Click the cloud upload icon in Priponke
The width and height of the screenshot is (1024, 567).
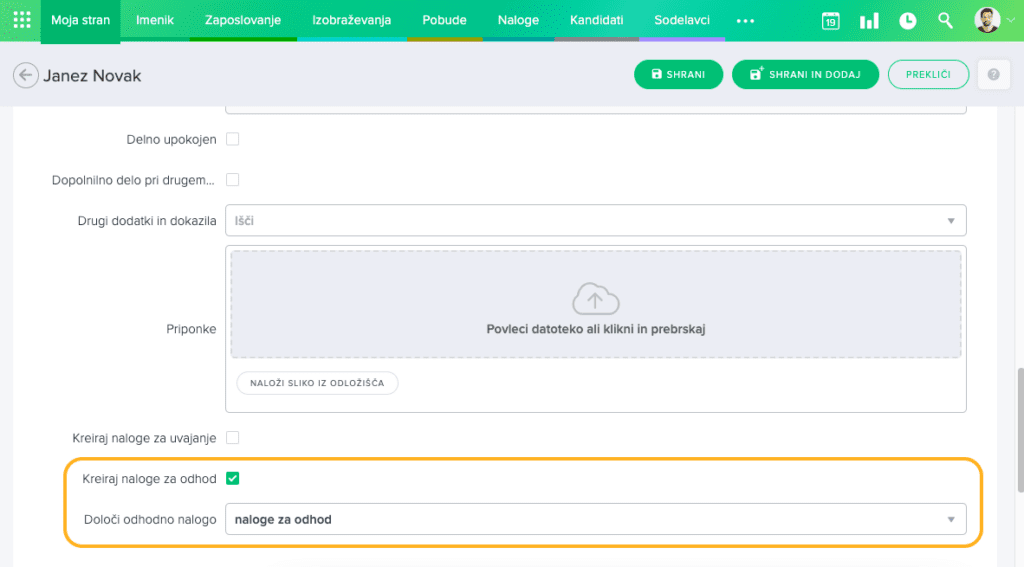tap(595, 299)
